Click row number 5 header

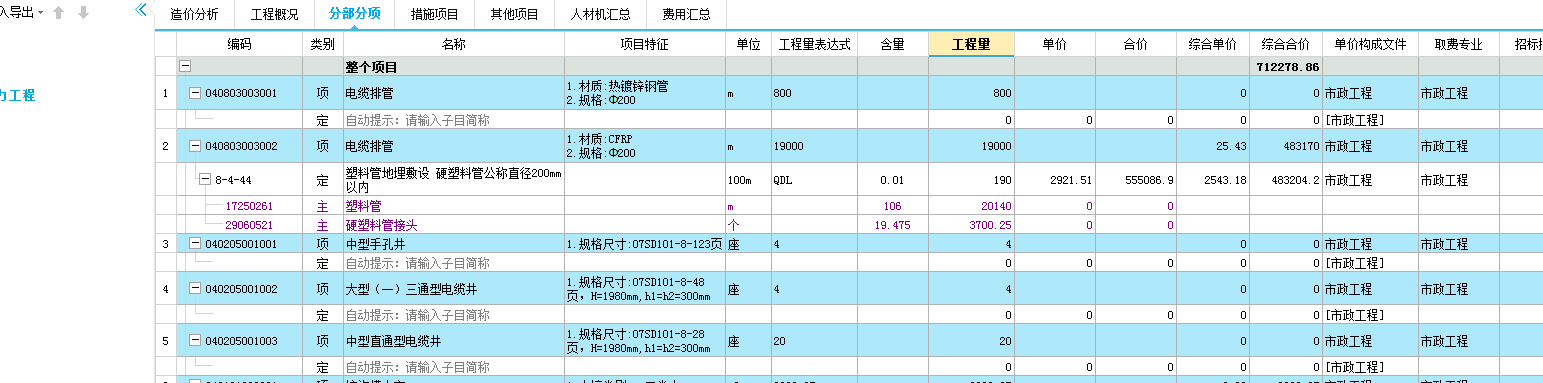166,341
